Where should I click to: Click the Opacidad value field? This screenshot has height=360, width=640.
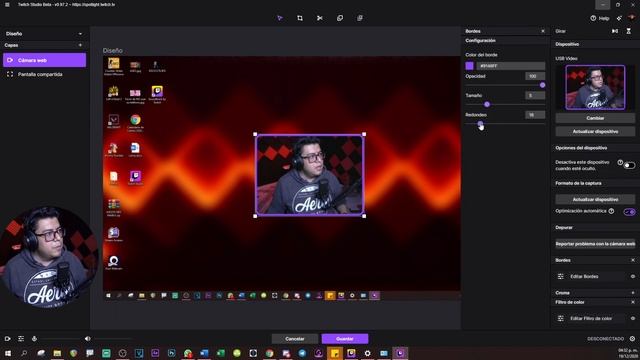click(535, 76)
